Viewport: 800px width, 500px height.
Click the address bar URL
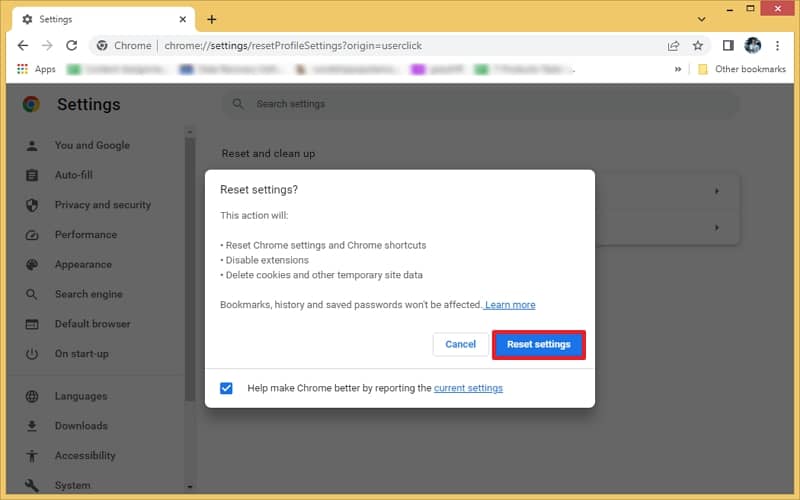(293, 45)
